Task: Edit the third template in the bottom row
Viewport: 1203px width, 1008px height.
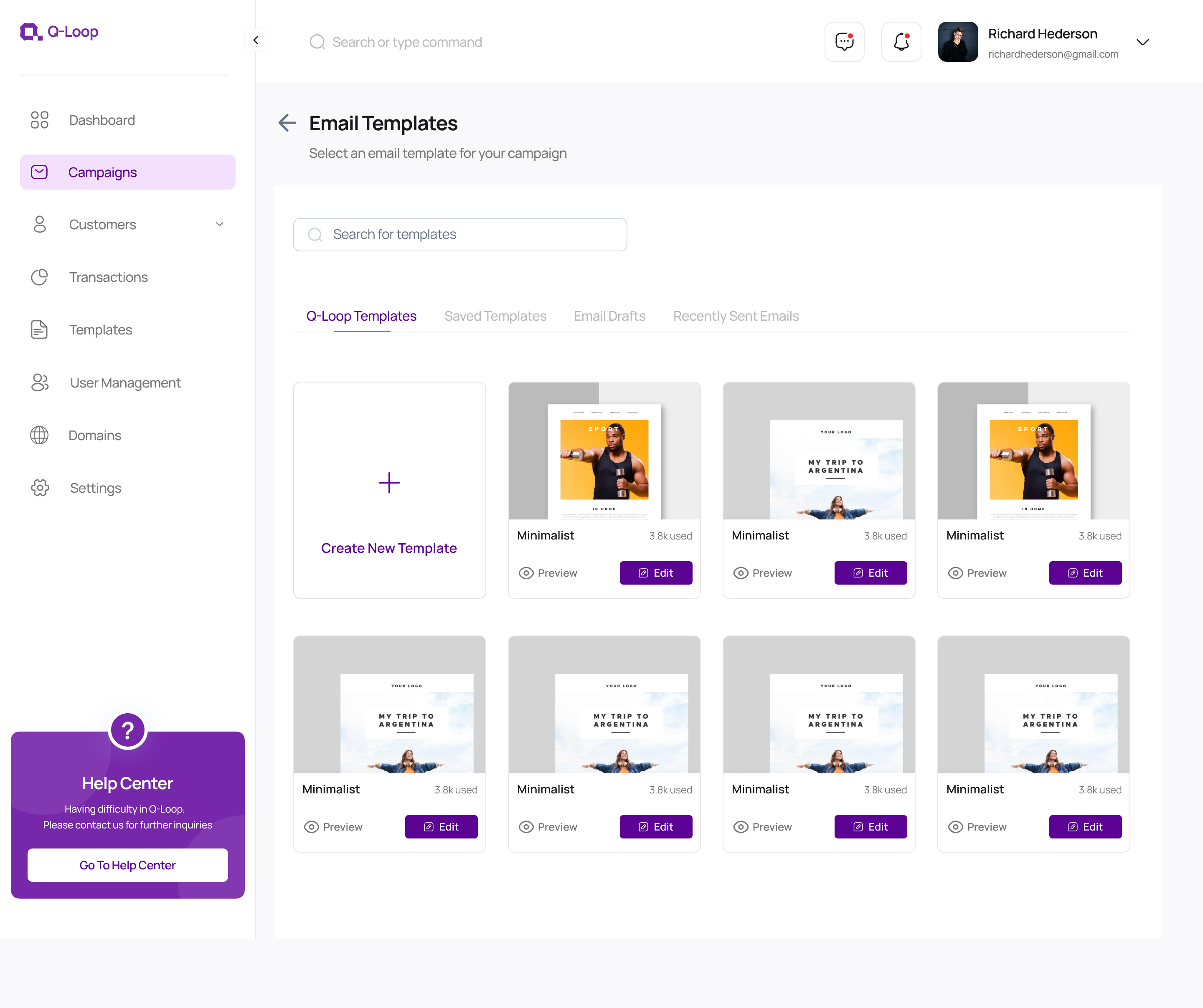Action: pos(871,826)
